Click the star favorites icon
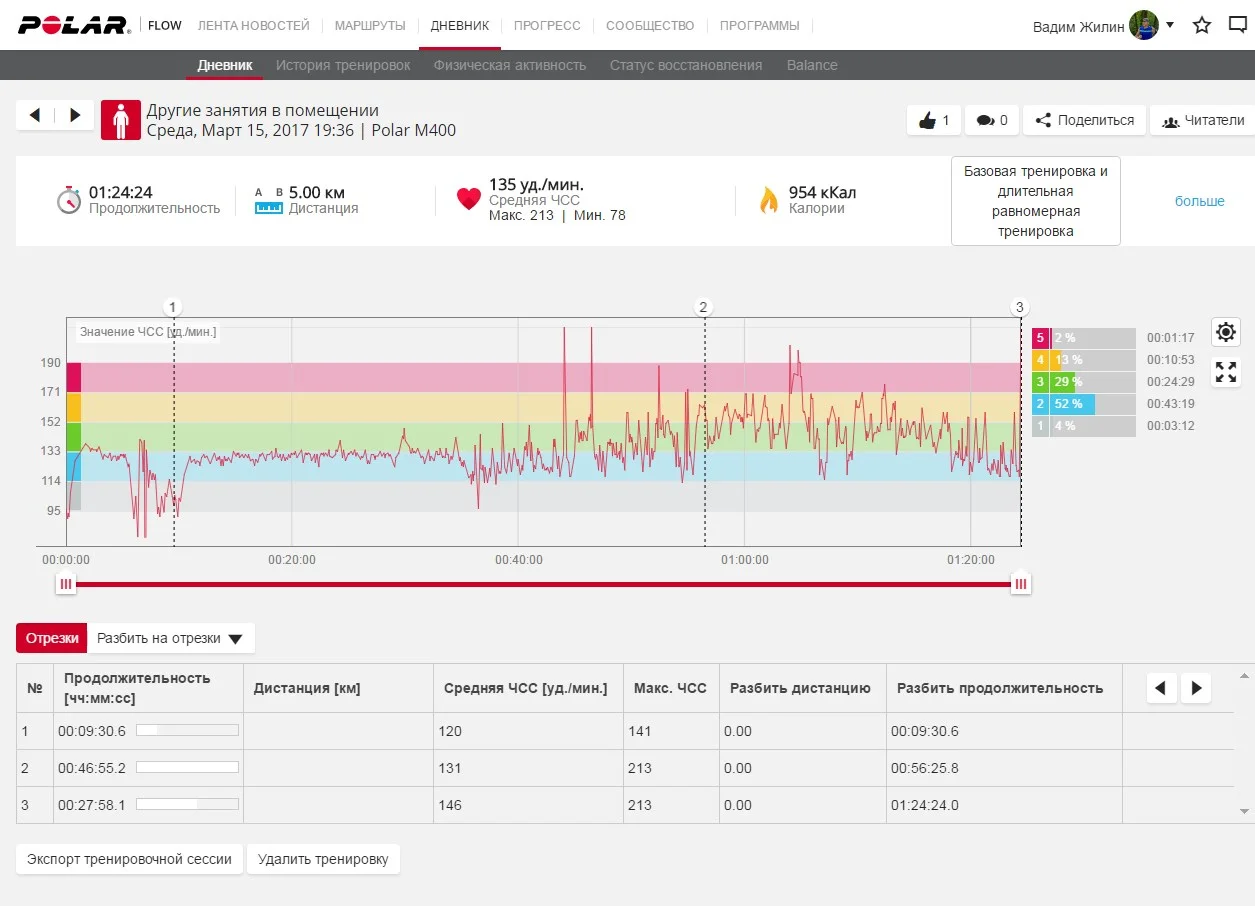This screenshot has width=1255, height=906. (x=1202, y=25)
